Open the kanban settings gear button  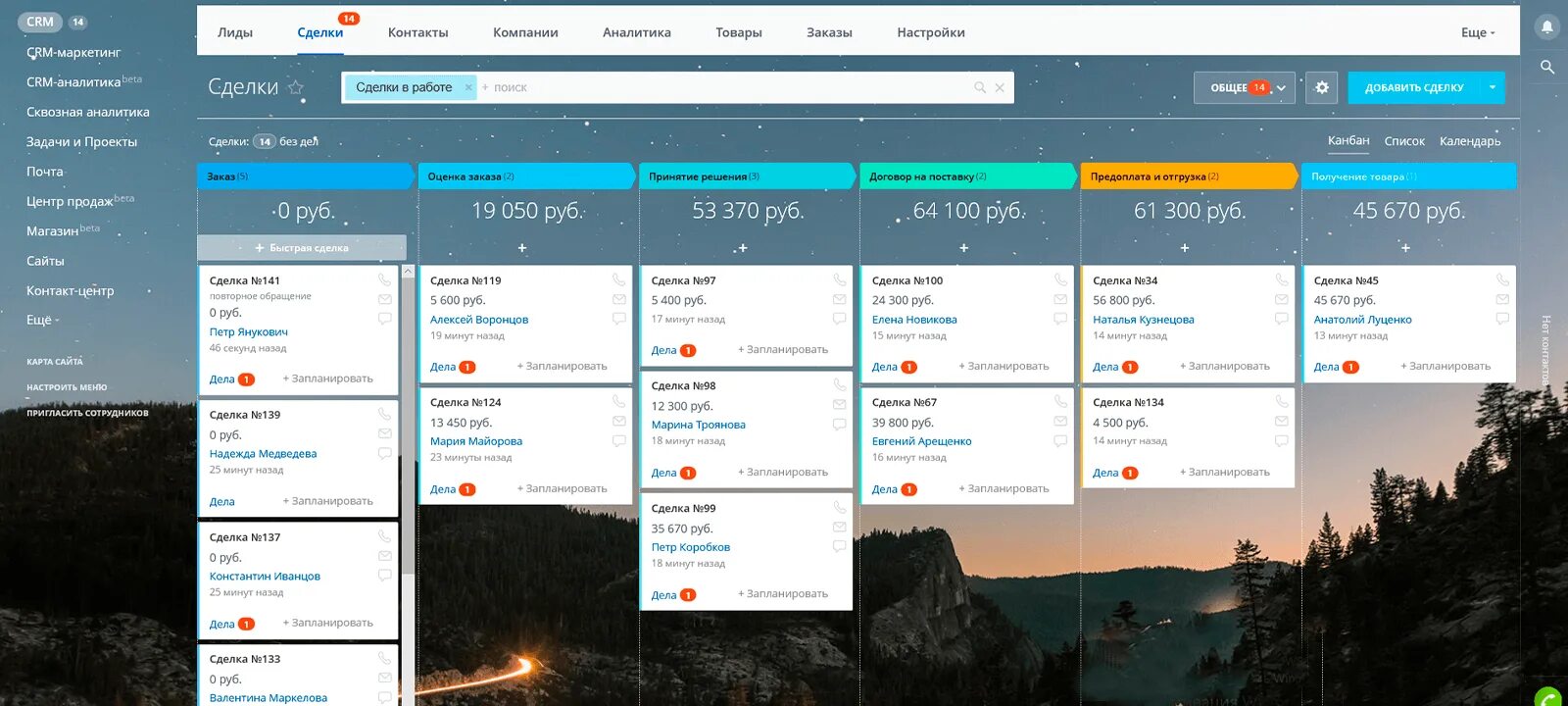(1322, 87)
